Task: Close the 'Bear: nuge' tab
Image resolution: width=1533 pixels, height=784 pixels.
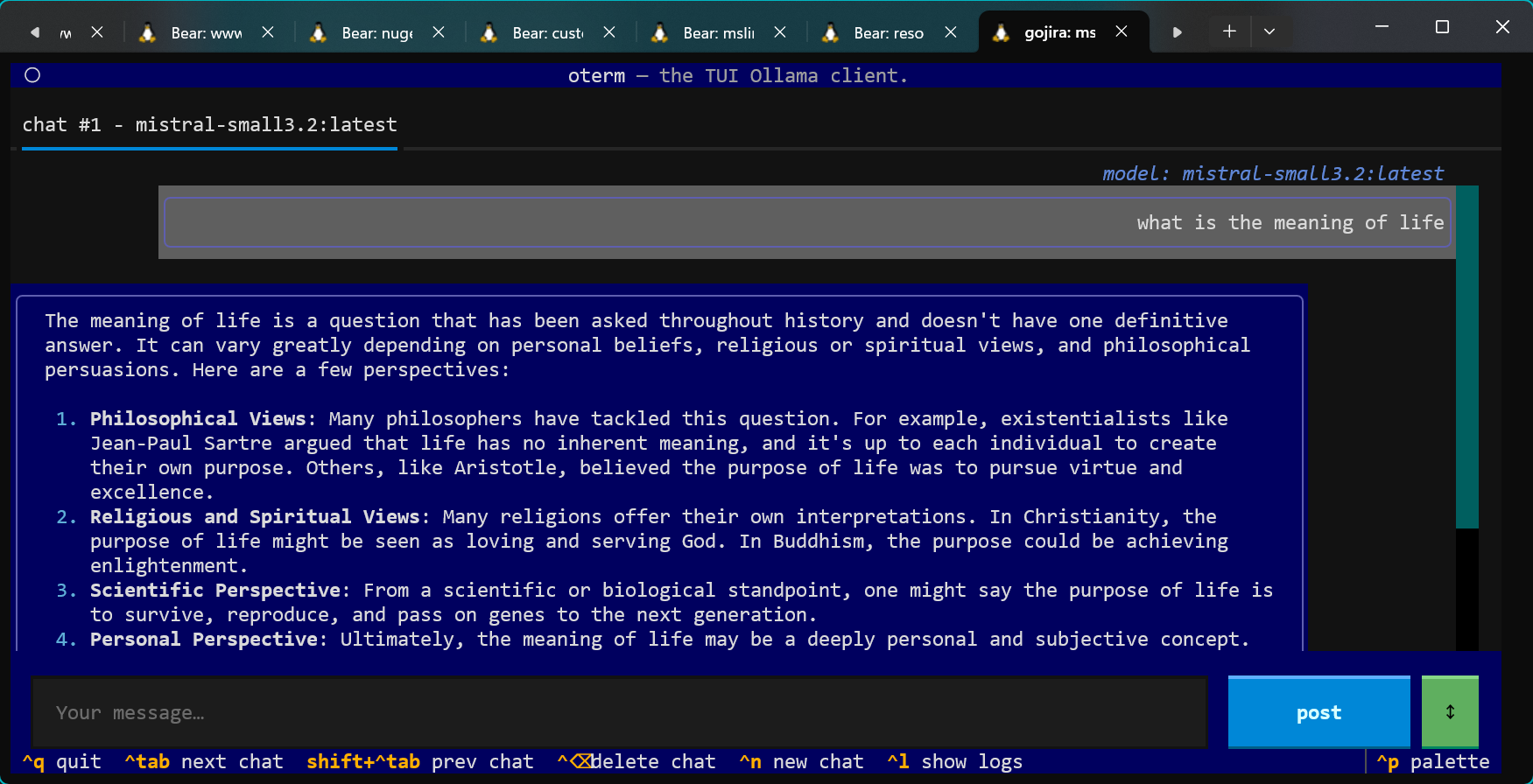Action: (x=439, y=32)
